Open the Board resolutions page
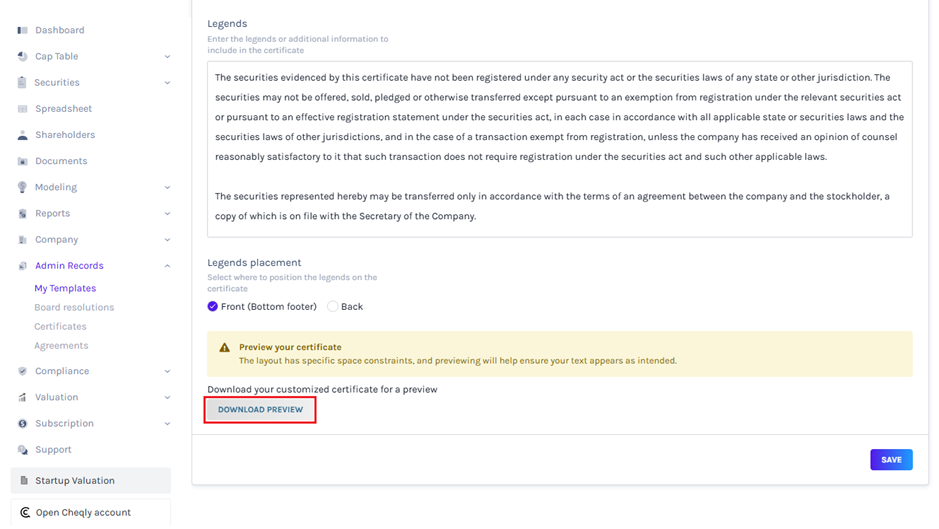The width and height of the screenshot is (939, 529). point(74,308)
